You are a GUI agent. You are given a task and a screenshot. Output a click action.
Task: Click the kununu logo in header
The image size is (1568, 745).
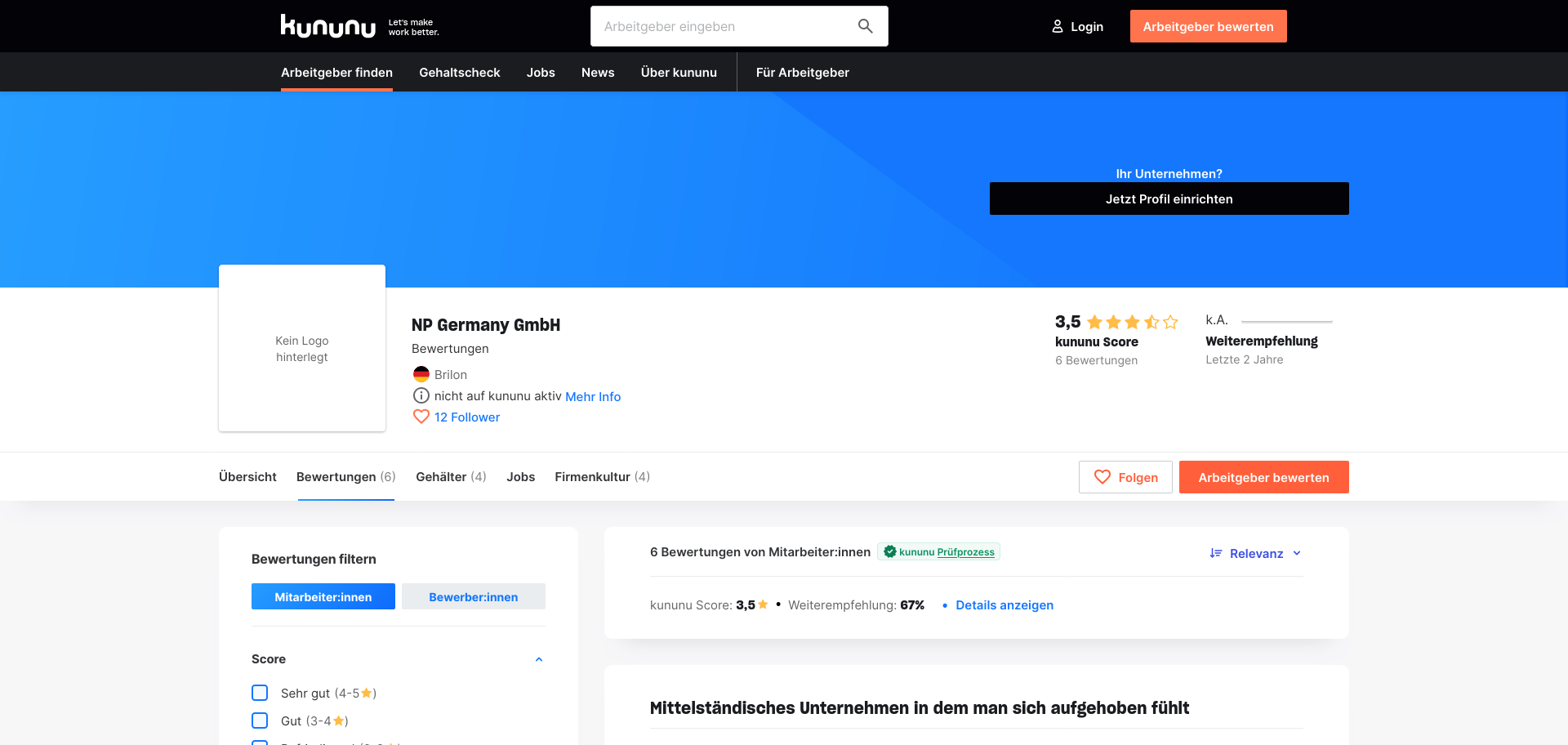pyautogui.click(x=327, y=26)
